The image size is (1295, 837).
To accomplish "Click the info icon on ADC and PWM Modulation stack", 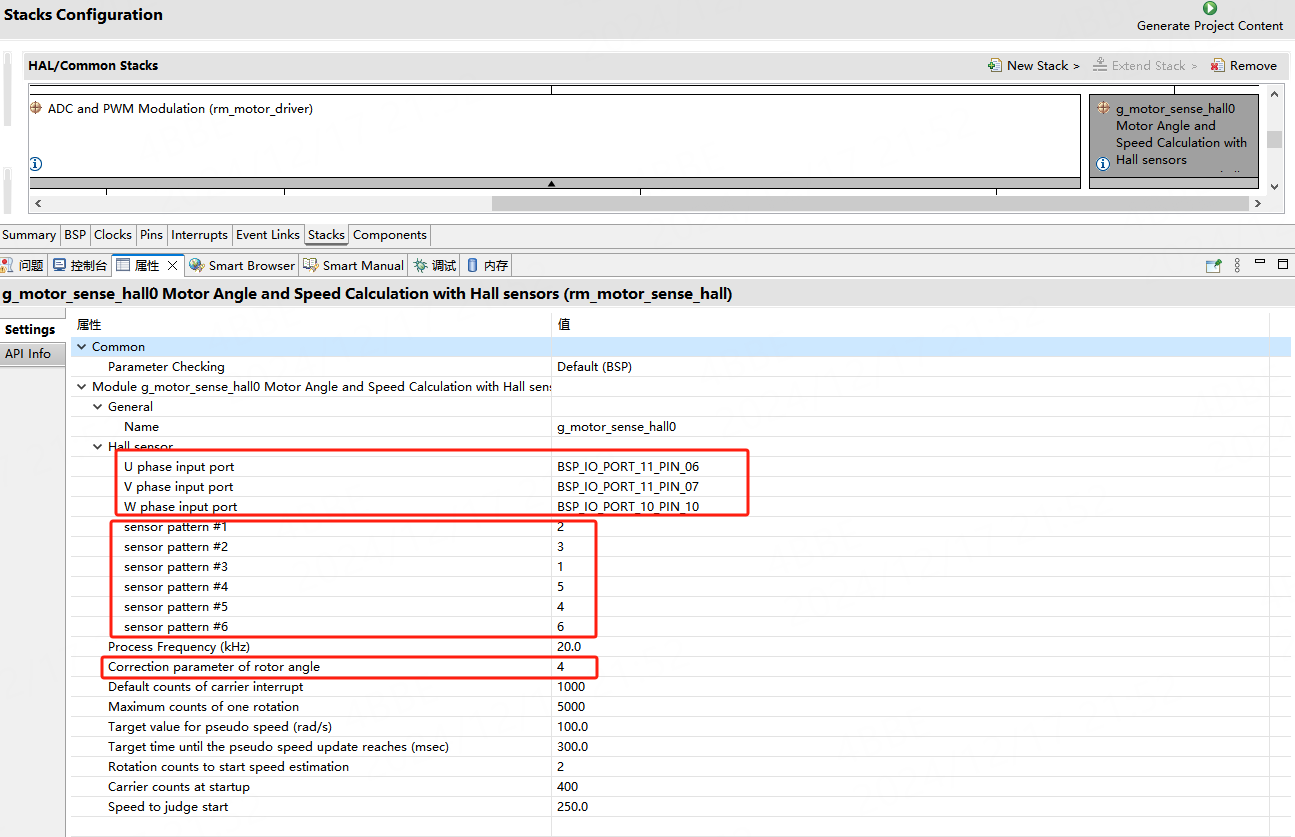I will coord(36,164).
